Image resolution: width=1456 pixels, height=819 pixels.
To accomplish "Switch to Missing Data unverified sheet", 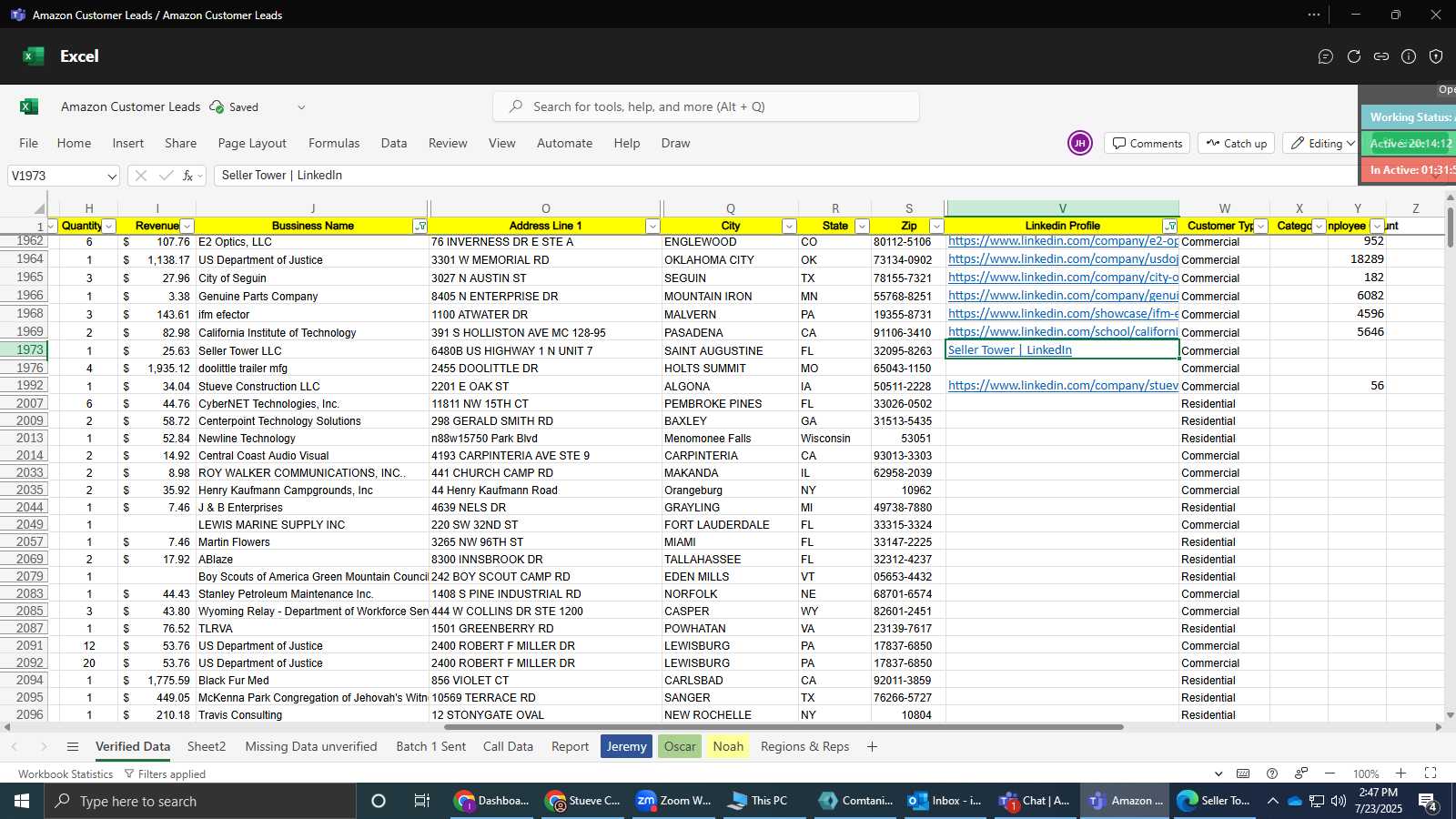I will (x=311, y=746).
